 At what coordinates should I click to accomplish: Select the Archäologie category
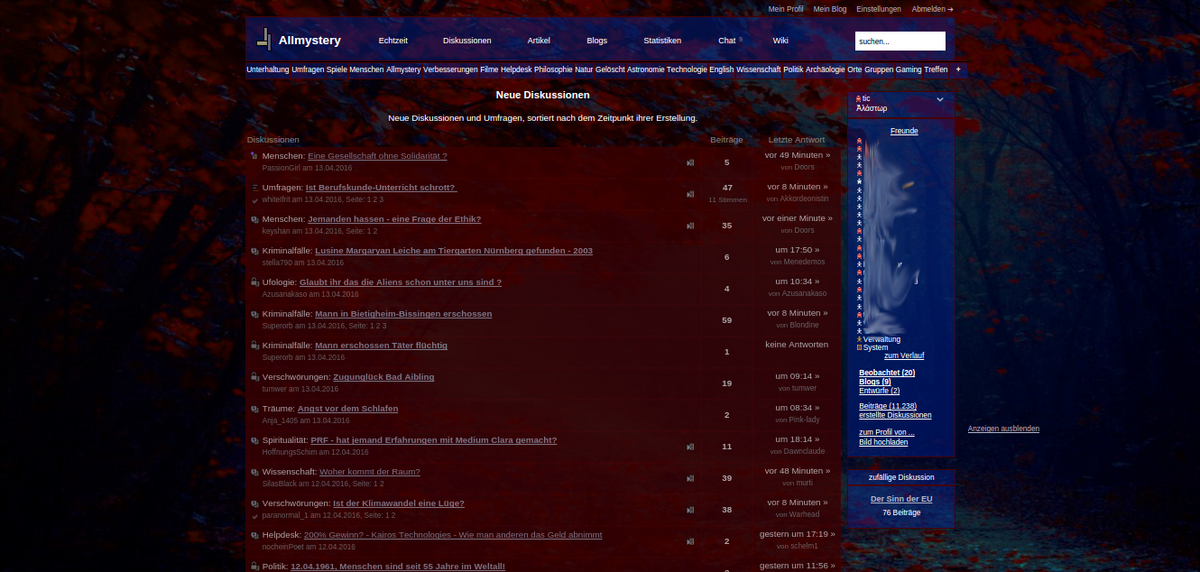[x=825, y=70]
